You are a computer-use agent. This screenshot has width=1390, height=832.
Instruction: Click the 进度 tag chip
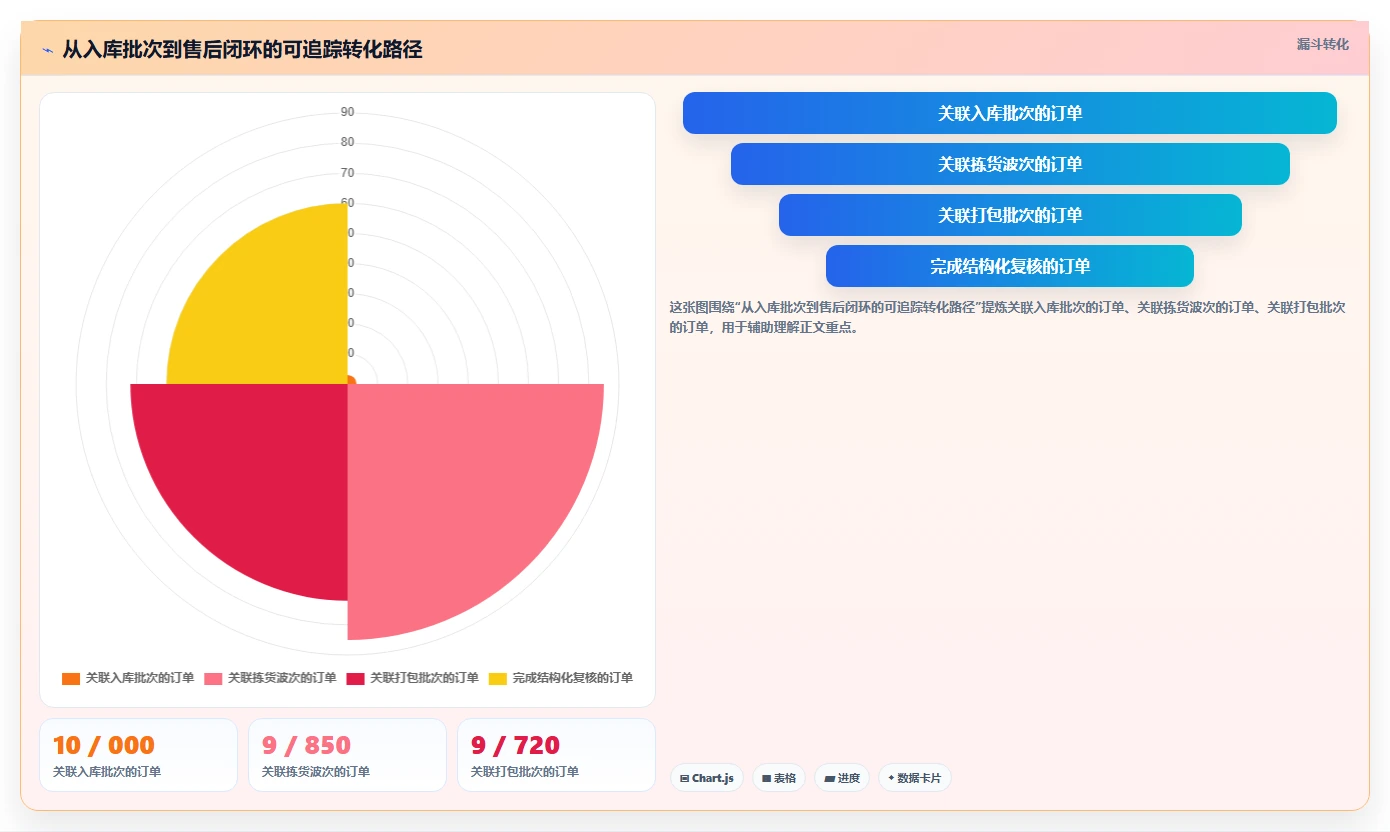(x=842, y=778)
